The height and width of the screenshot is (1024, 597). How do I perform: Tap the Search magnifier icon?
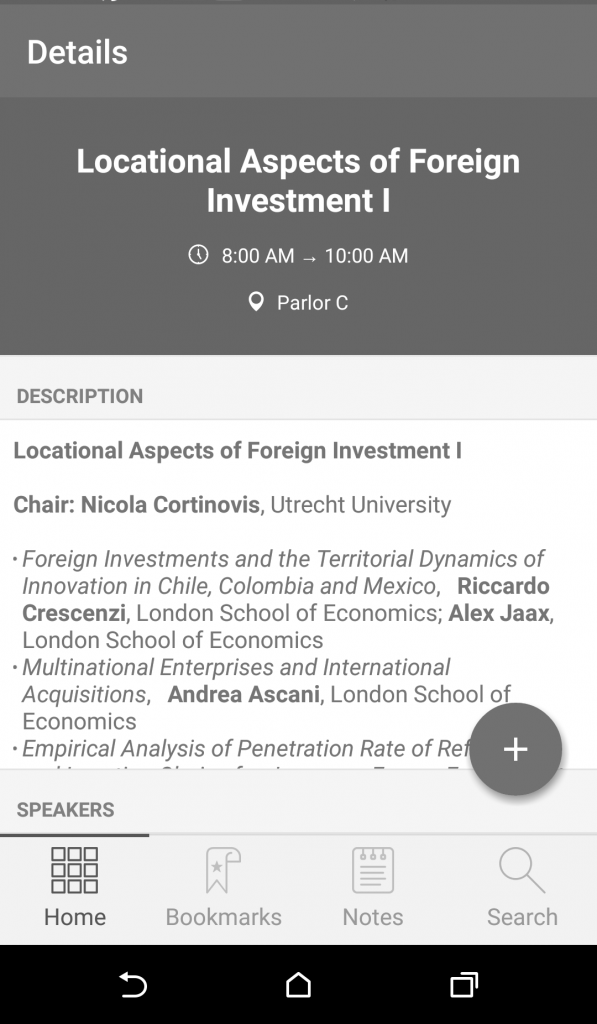[x=522, y=870]
